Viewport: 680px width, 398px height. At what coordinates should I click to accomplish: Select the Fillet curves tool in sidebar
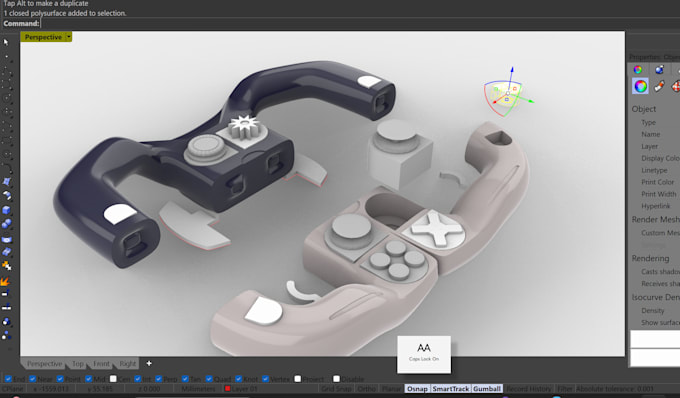[6, 168]
